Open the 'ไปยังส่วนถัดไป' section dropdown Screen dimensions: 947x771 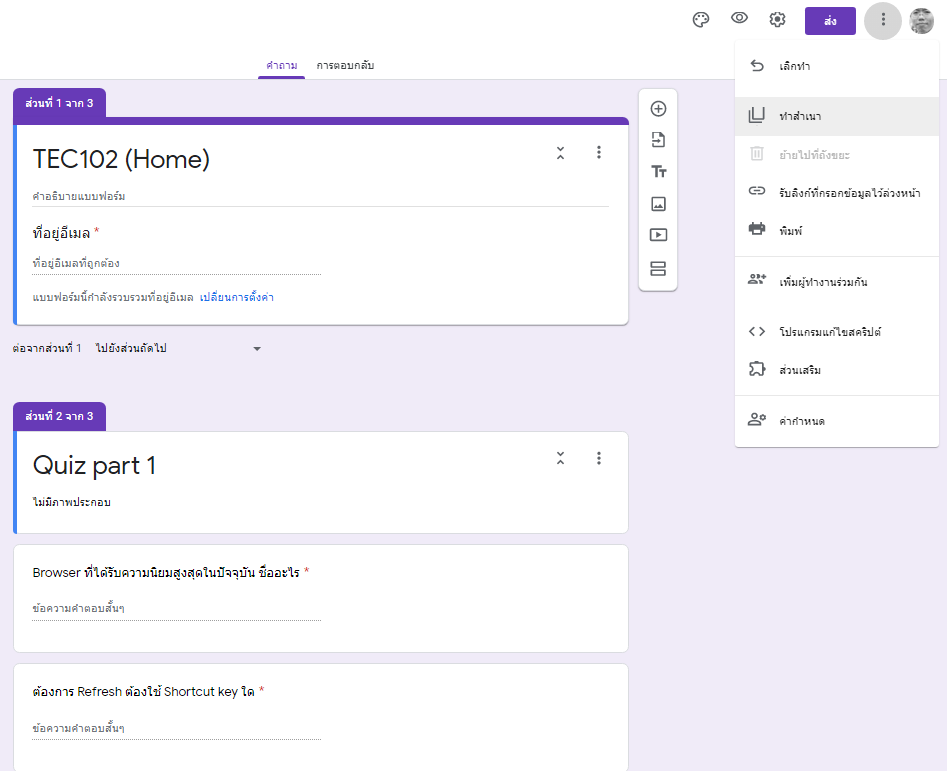pos(178,349)
